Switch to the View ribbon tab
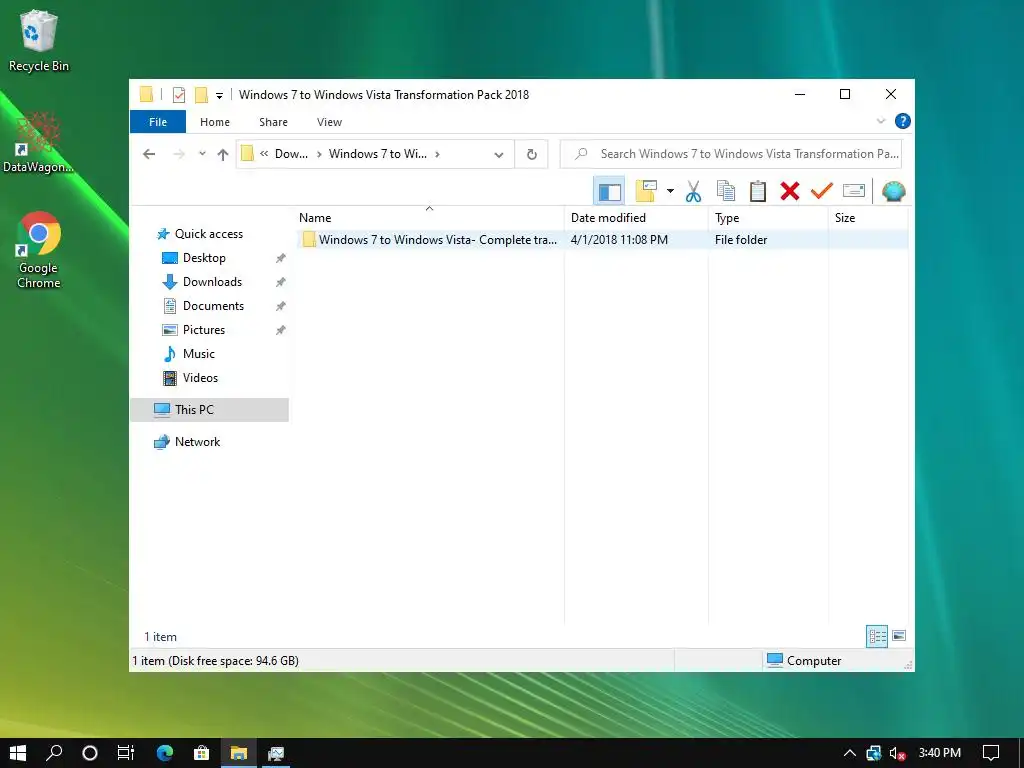 click(x=329, y=122)
